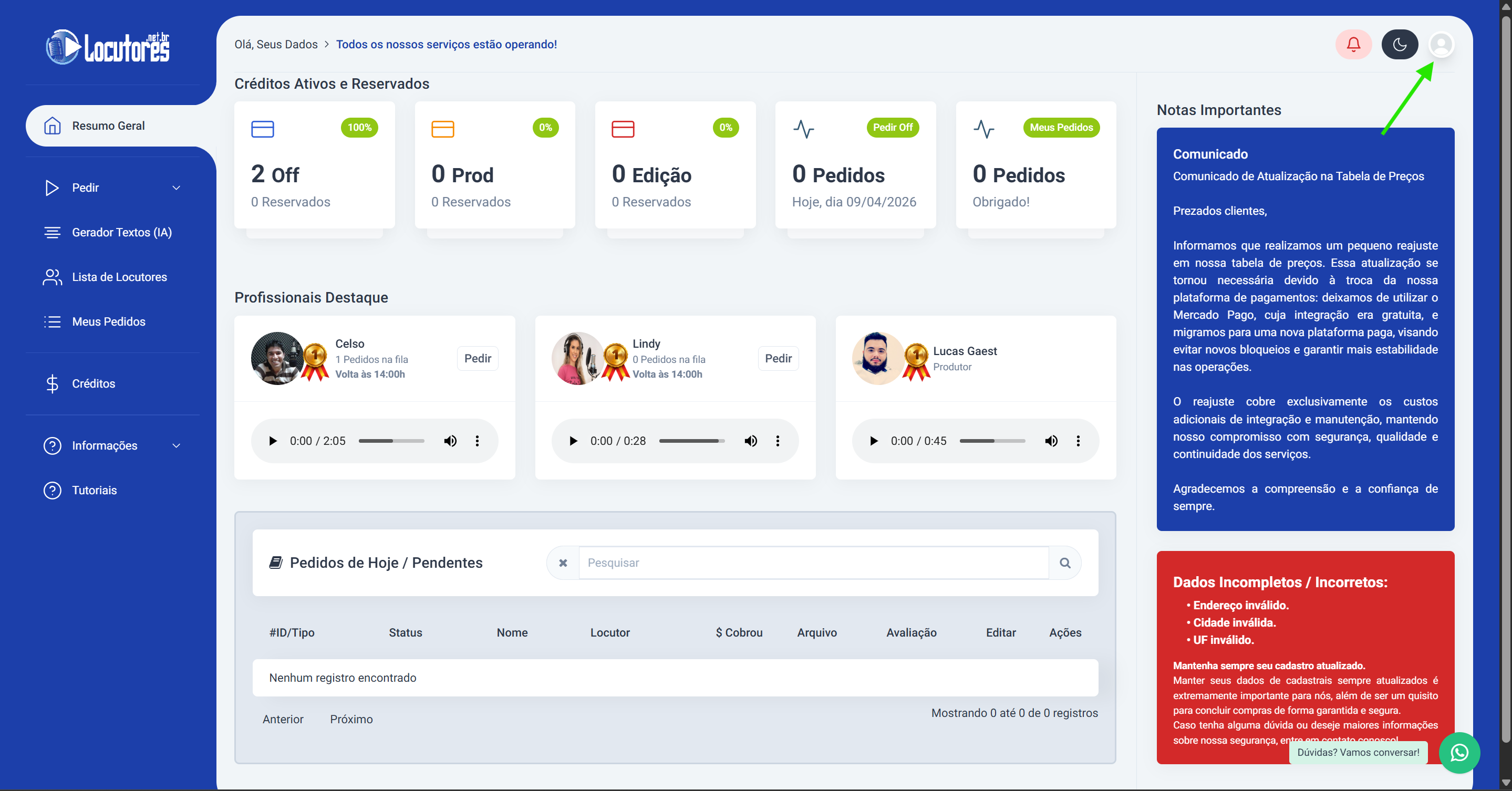
Task: Toggle dark mode with the moon icon
Action: [1400, 44]
